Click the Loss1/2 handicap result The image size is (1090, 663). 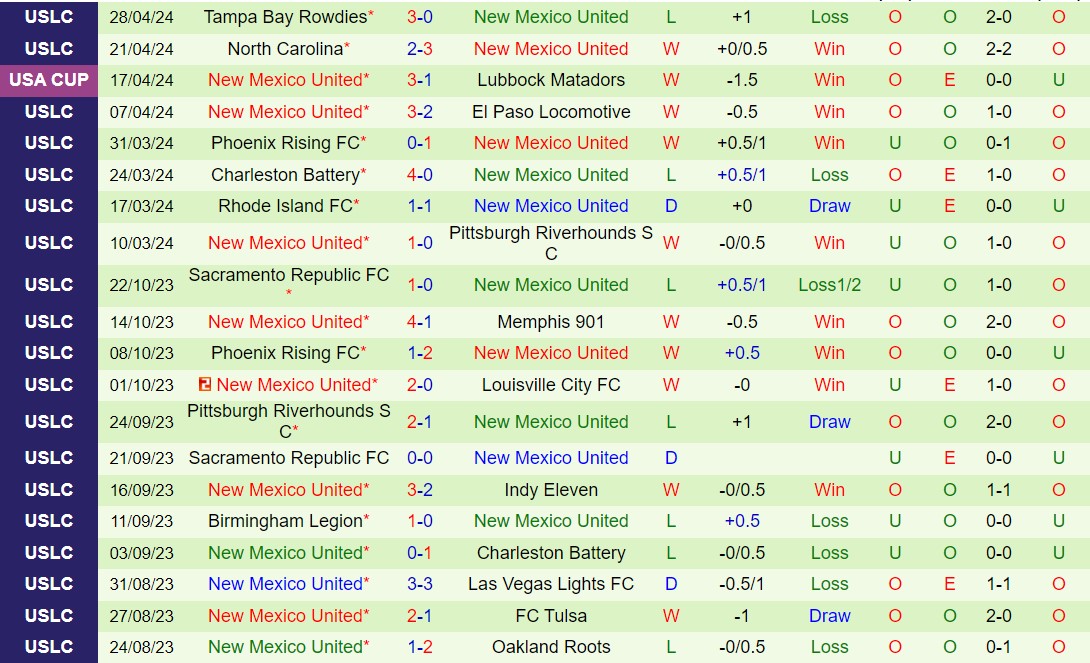pyautogui.click(x=829, y=285)
